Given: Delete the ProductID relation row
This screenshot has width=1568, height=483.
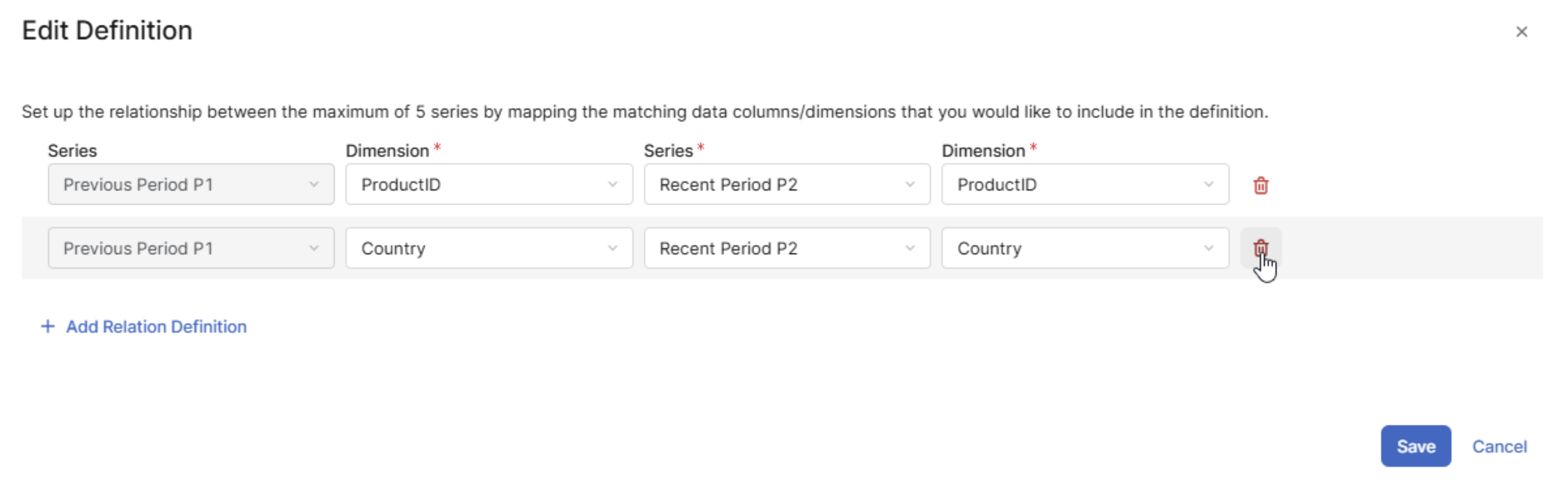Looking at the screenshot, I should point(1261,185).
